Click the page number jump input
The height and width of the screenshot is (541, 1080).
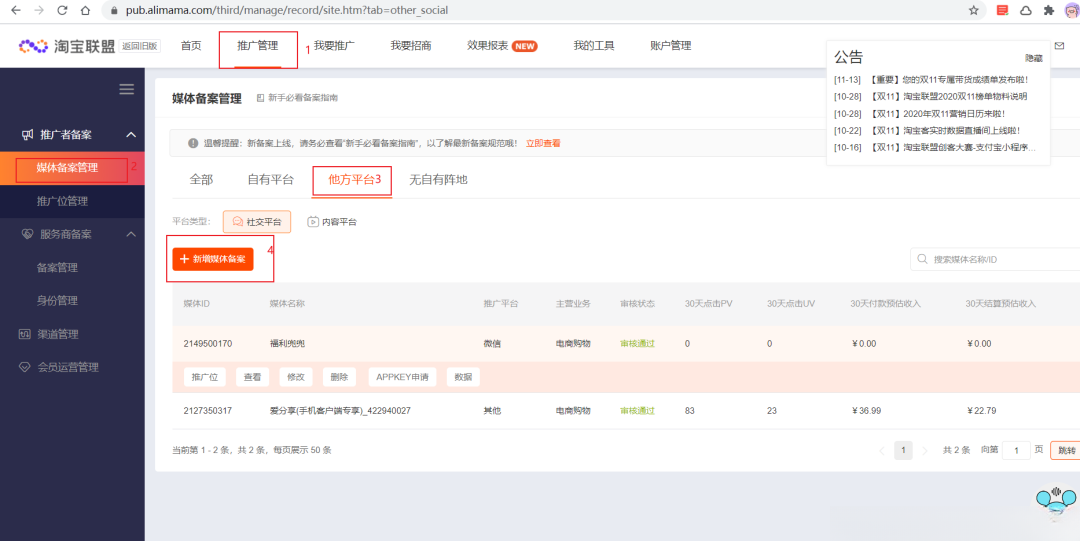(x=1016, y=451)
